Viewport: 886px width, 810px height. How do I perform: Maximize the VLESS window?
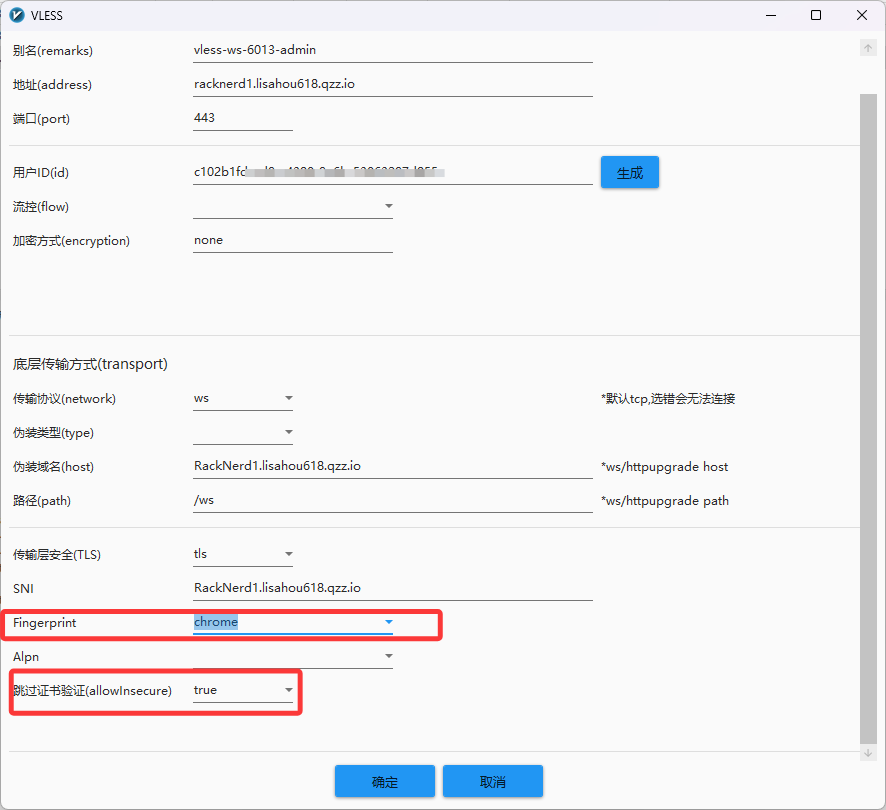[x=816, y=15]
